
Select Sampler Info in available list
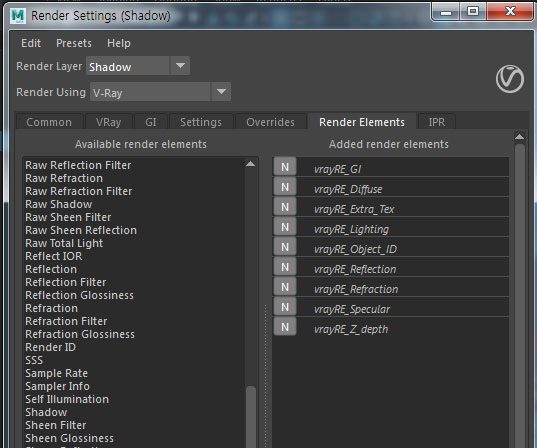point(58,386)
